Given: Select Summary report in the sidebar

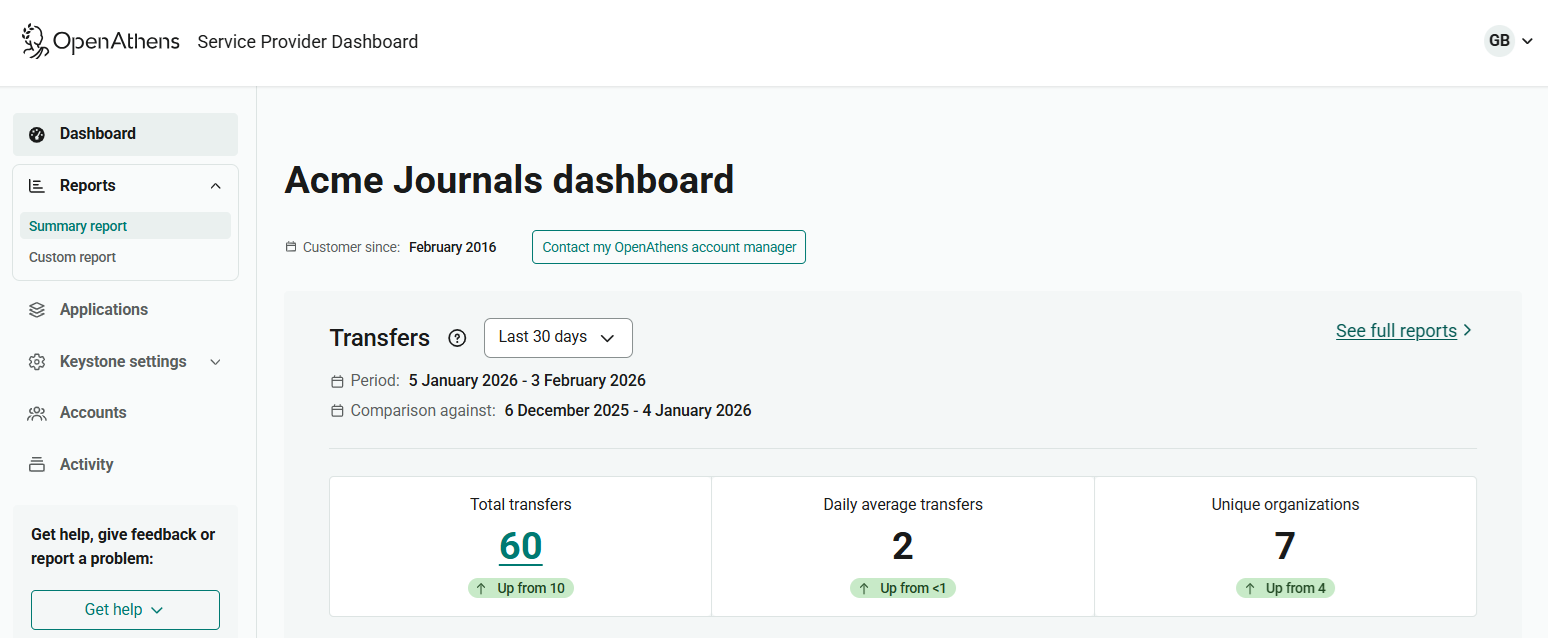Looking at the screenshot, I should pyautogui.click(x=78, y=226).
